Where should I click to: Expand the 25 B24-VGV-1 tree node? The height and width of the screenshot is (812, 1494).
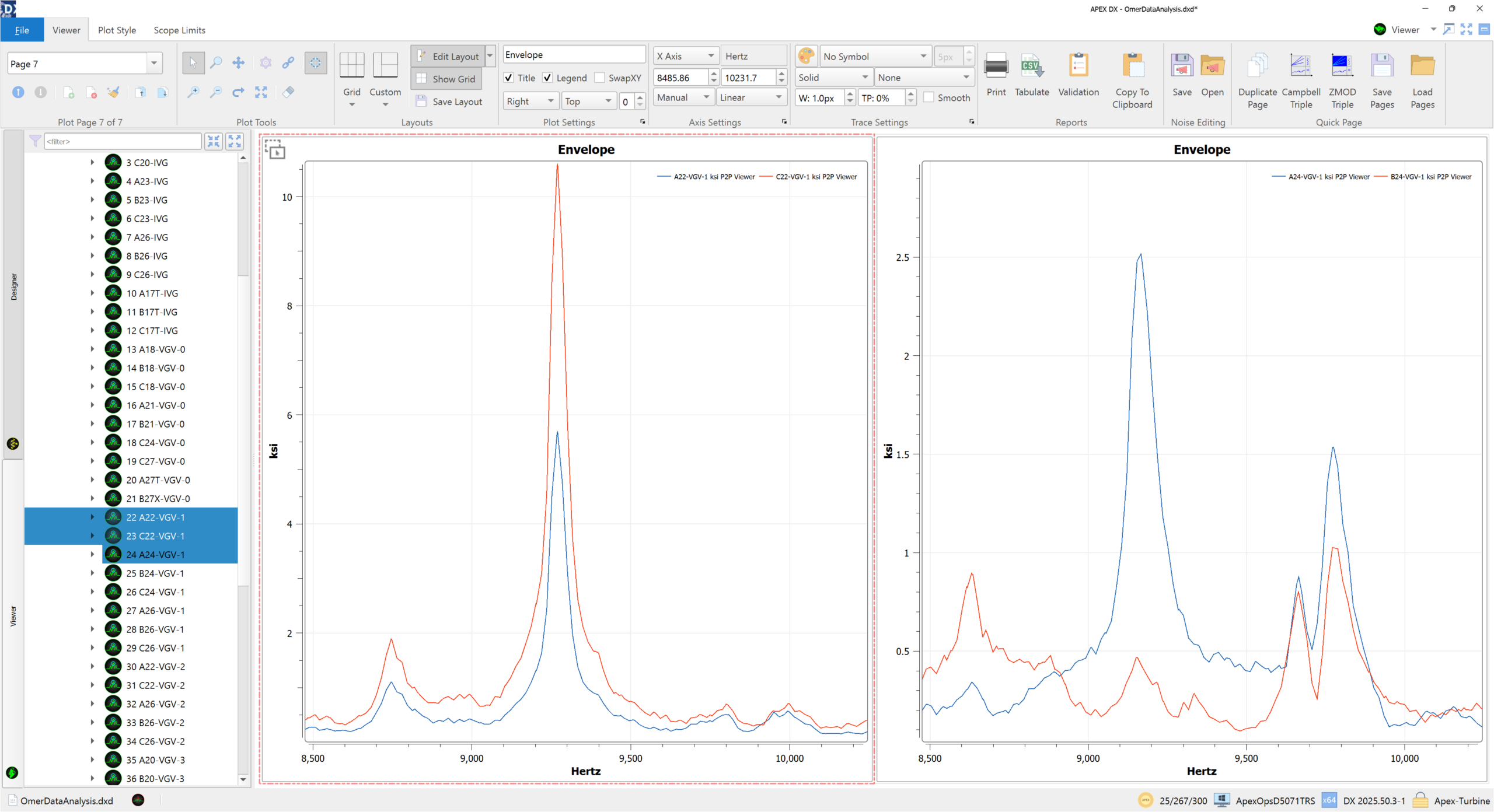92,573
